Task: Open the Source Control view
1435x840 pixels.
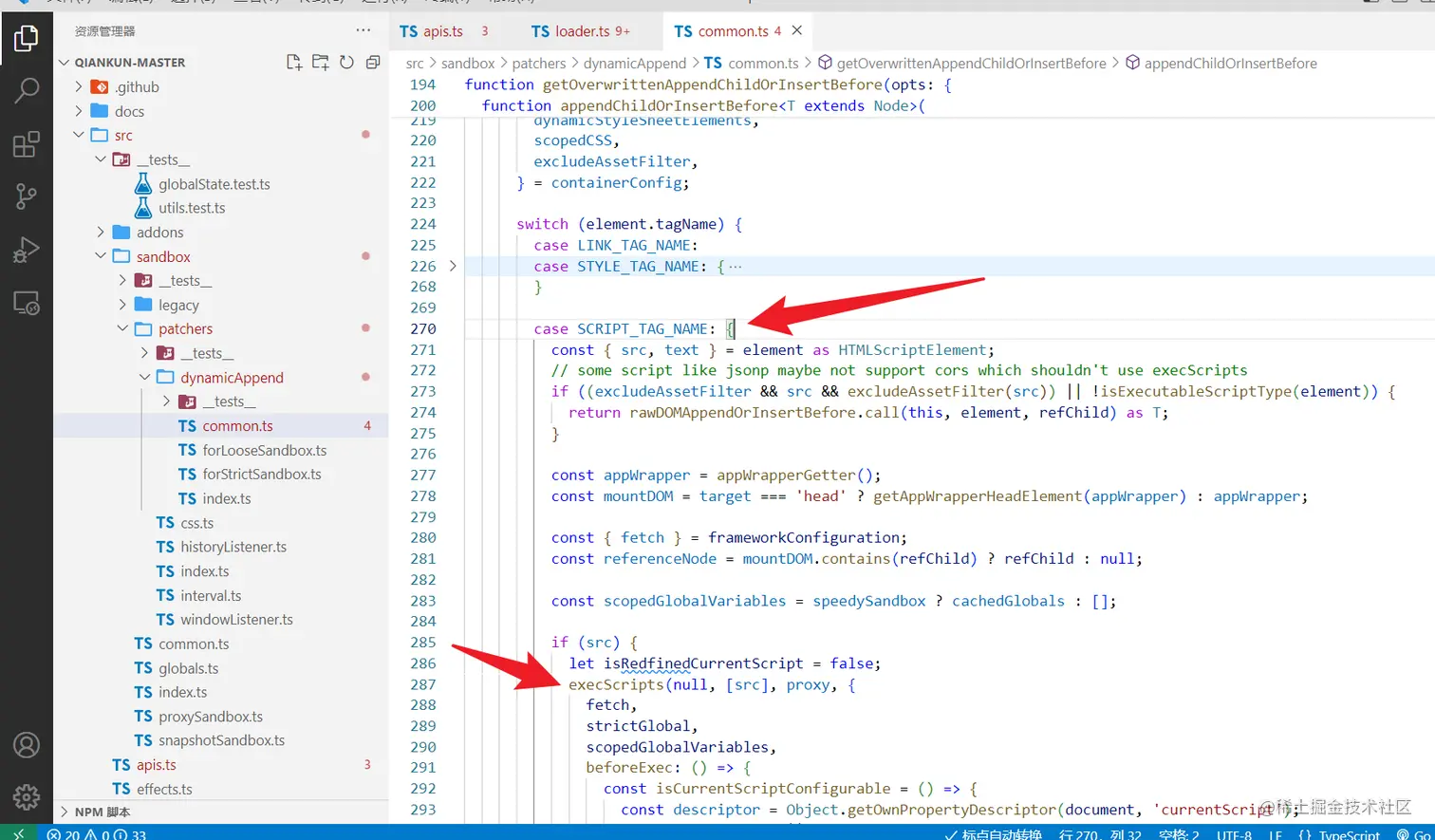Action: [26, 196]
